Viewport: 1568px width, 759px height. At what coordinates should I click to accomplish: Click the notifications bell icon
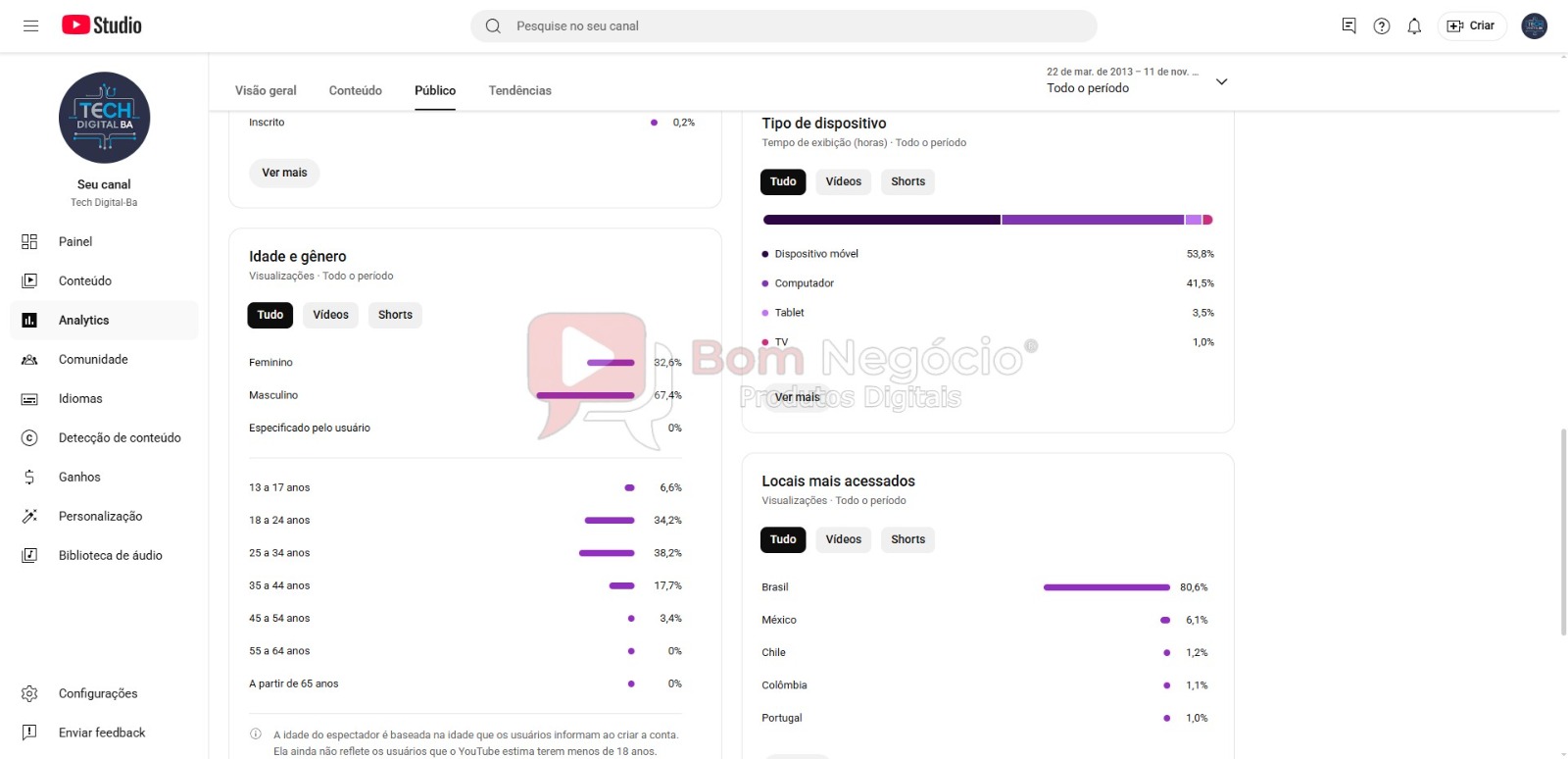pyautogui.click(x=1414, y=26)
